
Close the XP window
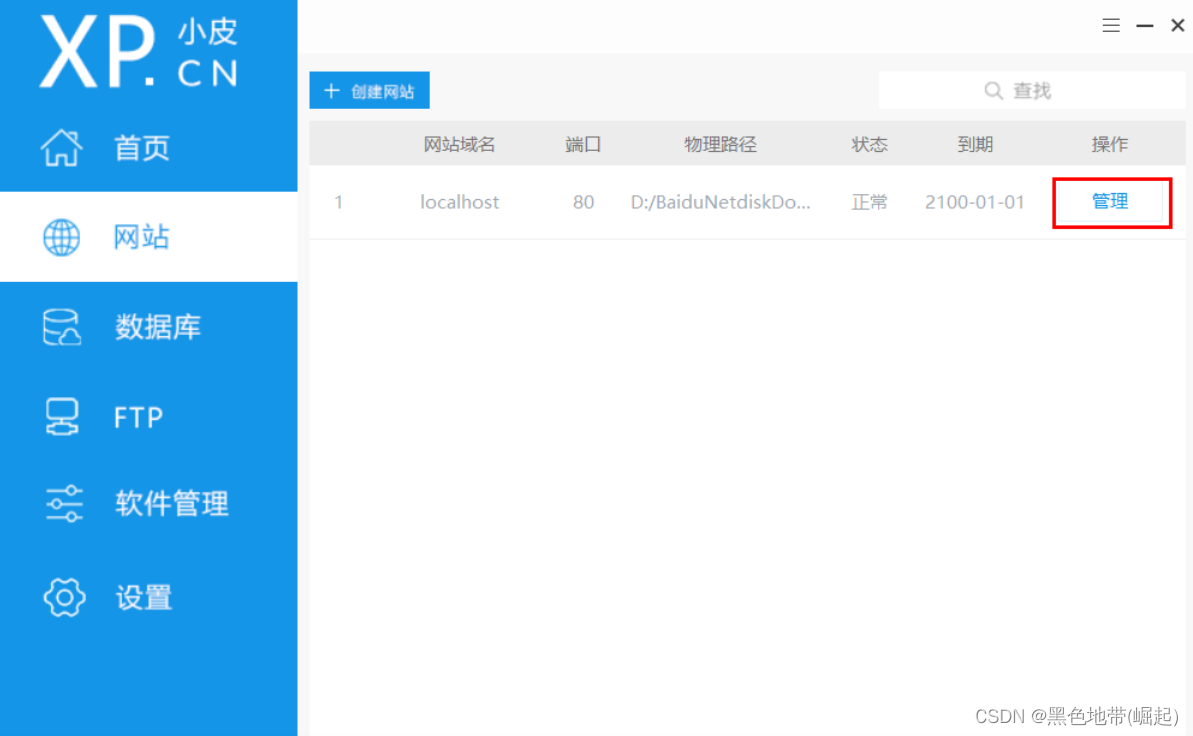point(1177,26)
